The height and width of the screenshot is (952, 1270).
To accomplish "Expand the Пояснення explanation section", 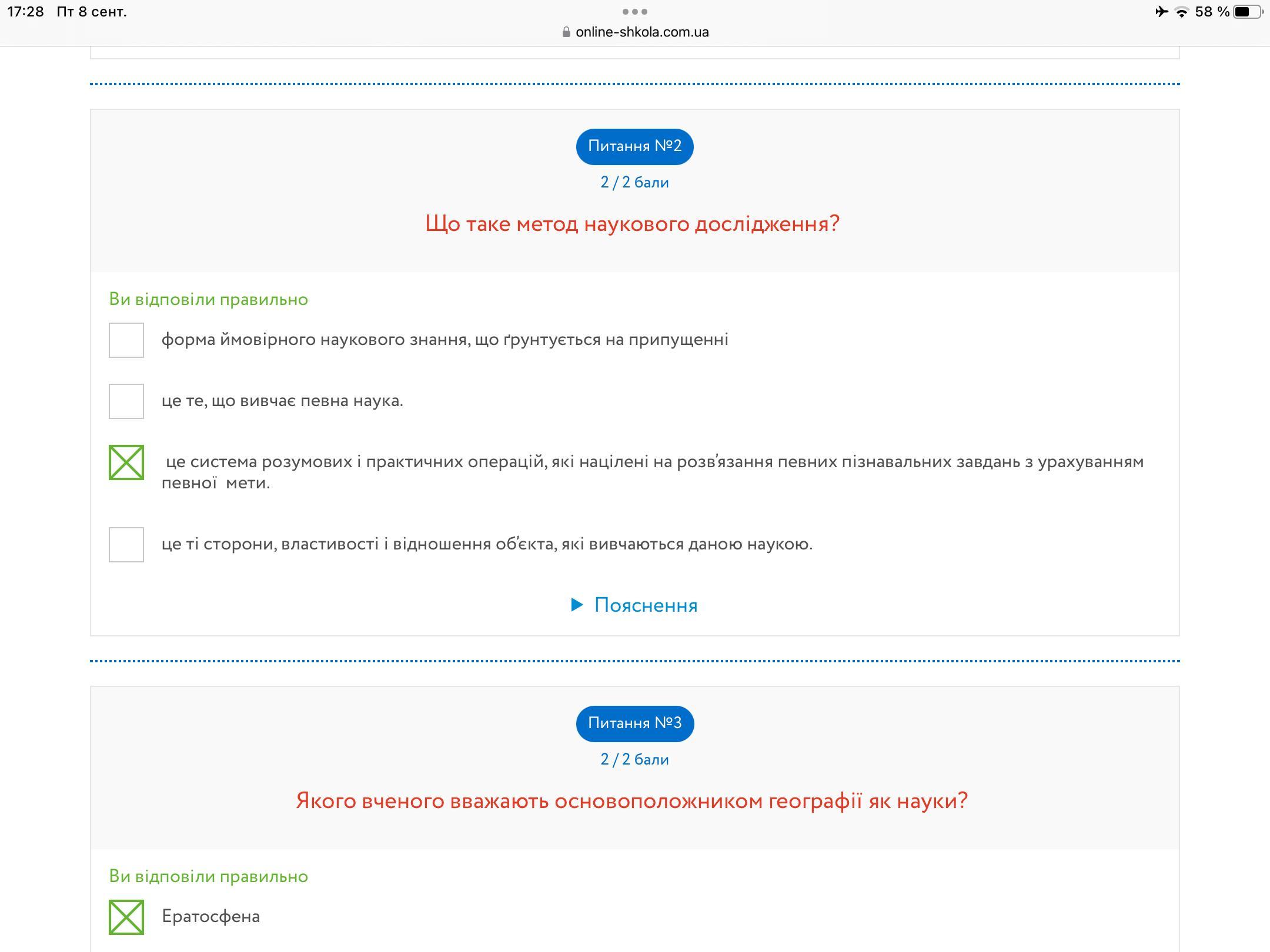I will [x=646, y=605].
